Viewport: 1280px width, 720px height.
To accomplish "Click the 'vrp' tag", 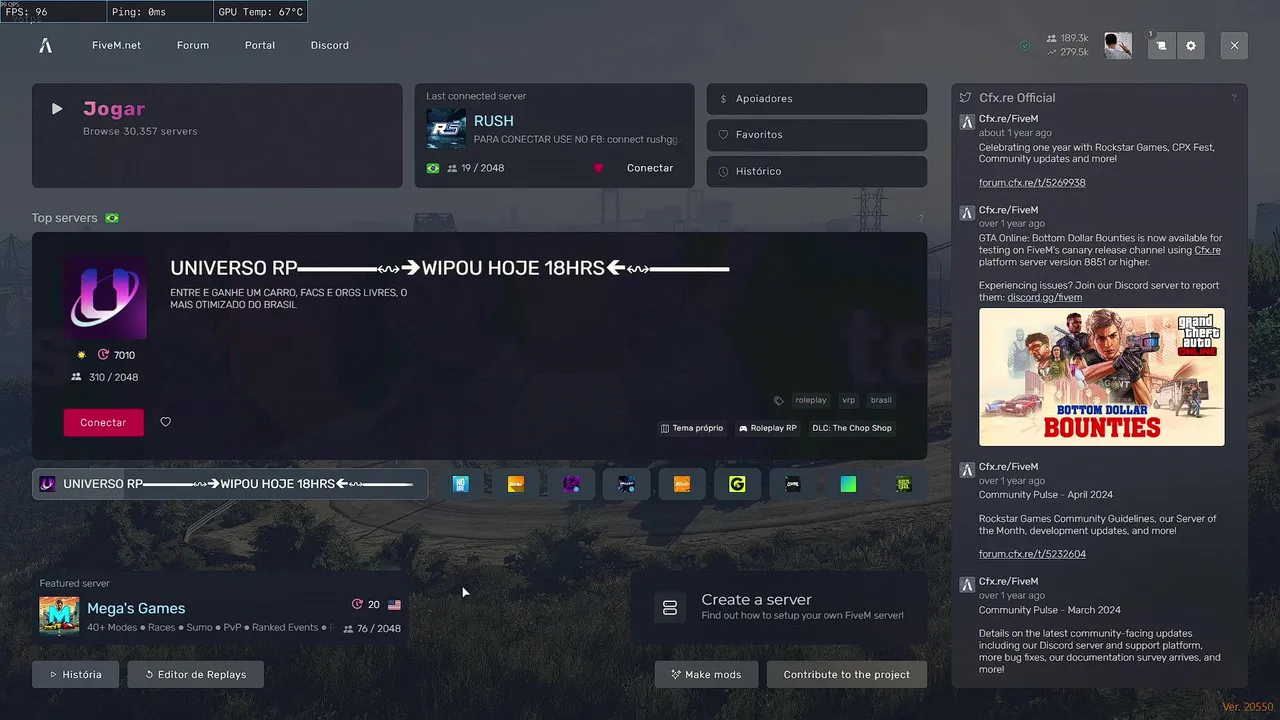I will pyautogui.click(x=849, y=400).
